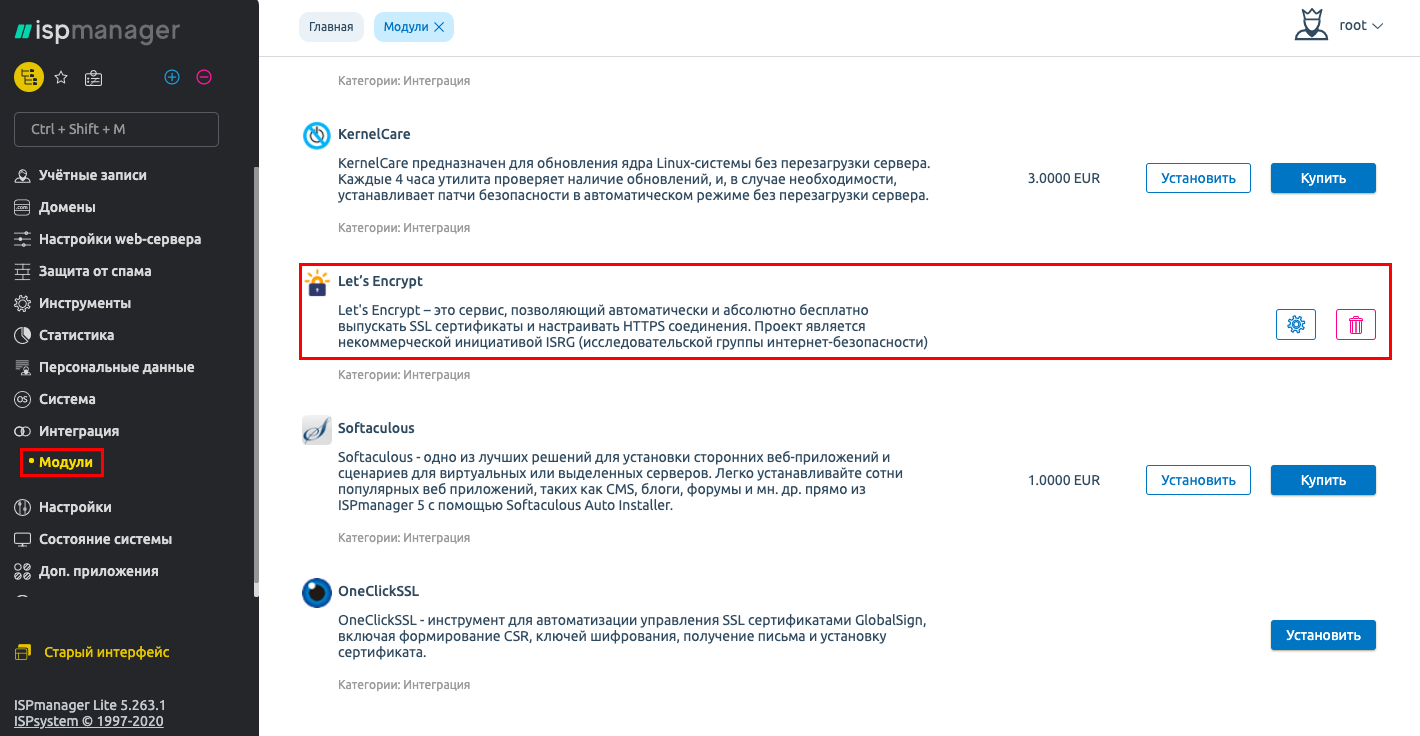Click the 1.0000 EUR price
Screen dimensions: 1420x736
[x=1063, y=480]
